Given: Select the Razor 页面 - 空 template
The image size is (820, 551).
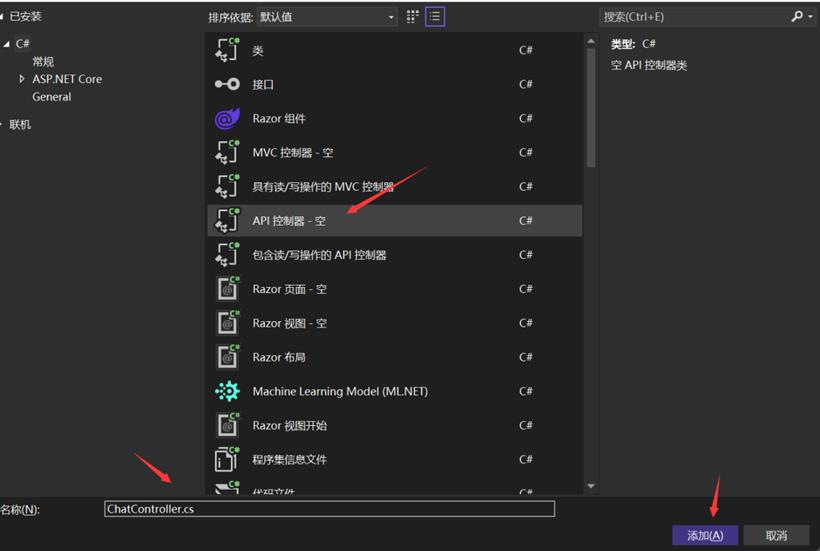Looking at the screenshot, I should point(394,289).
